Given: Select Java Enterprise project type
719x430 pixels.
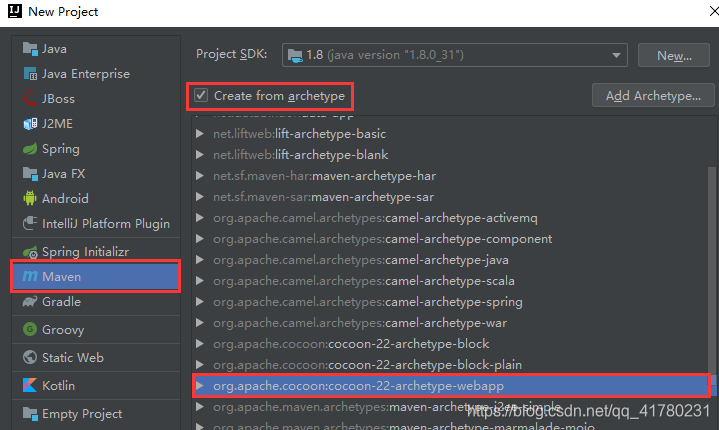Looking at the screenshot, I should point(96,74).
